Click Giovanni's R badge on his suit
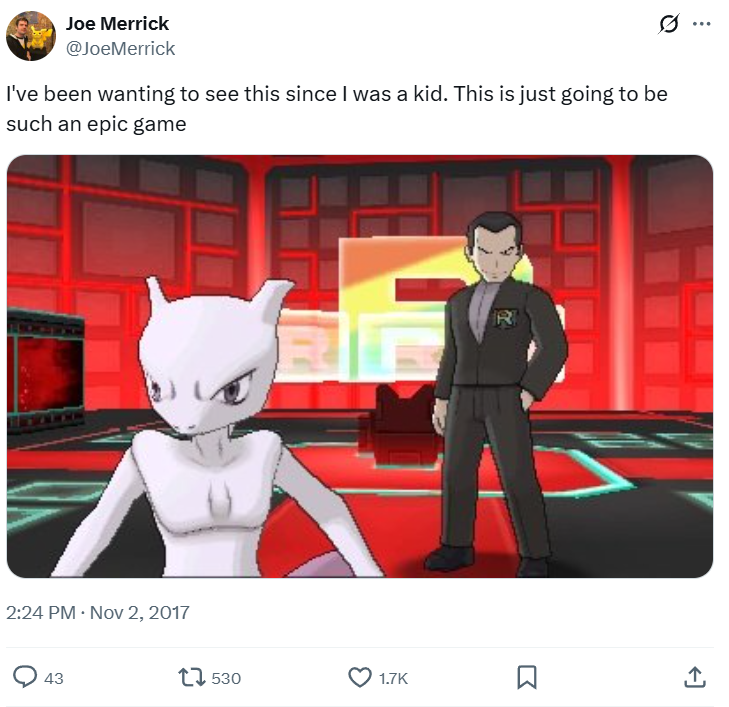Image resolution: width=729 pixels, height=707 pixels. pos(505,319)
